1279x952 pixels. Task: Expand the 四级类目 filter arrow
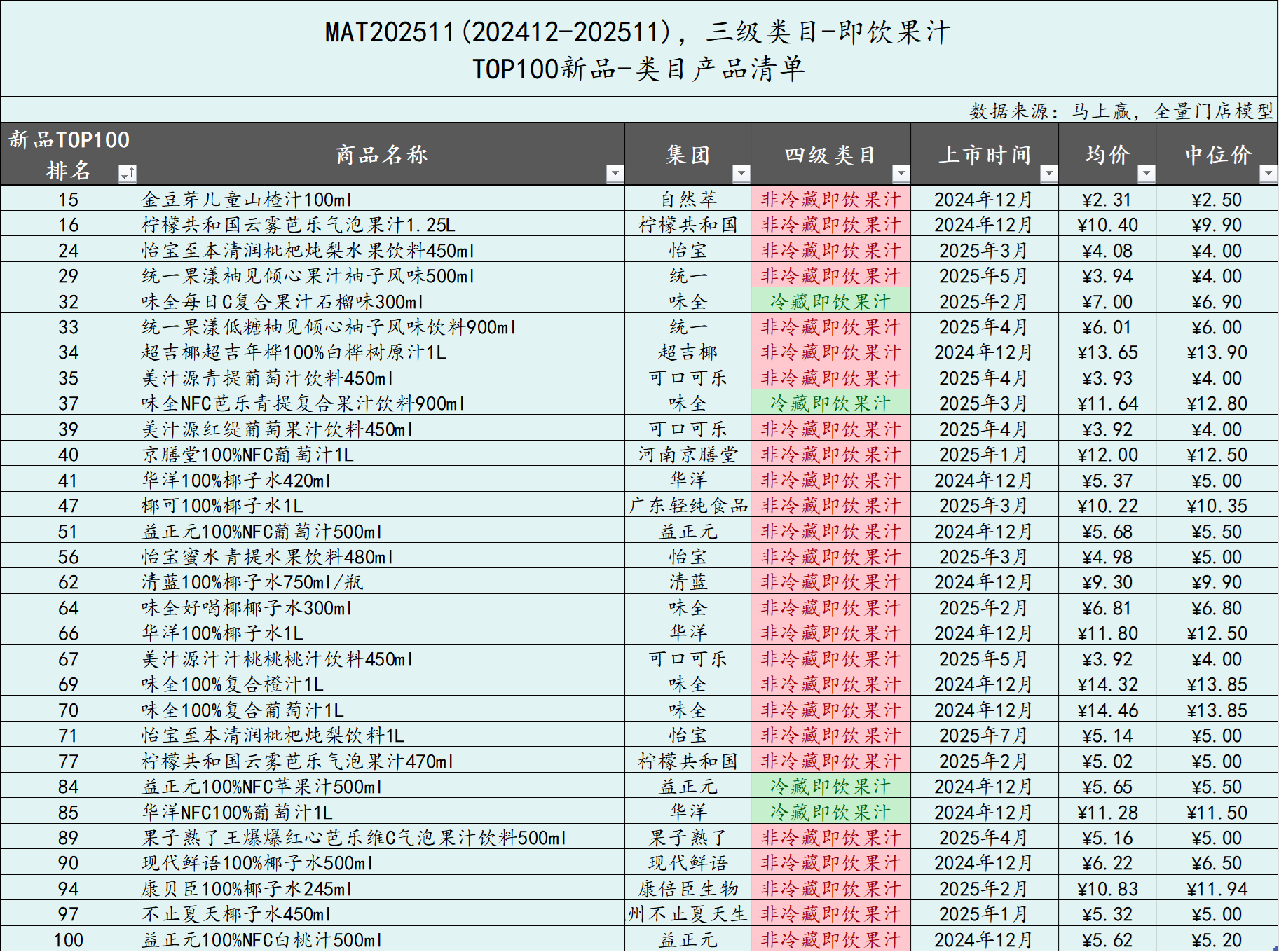pyautogui.click(x=900, y=173)
